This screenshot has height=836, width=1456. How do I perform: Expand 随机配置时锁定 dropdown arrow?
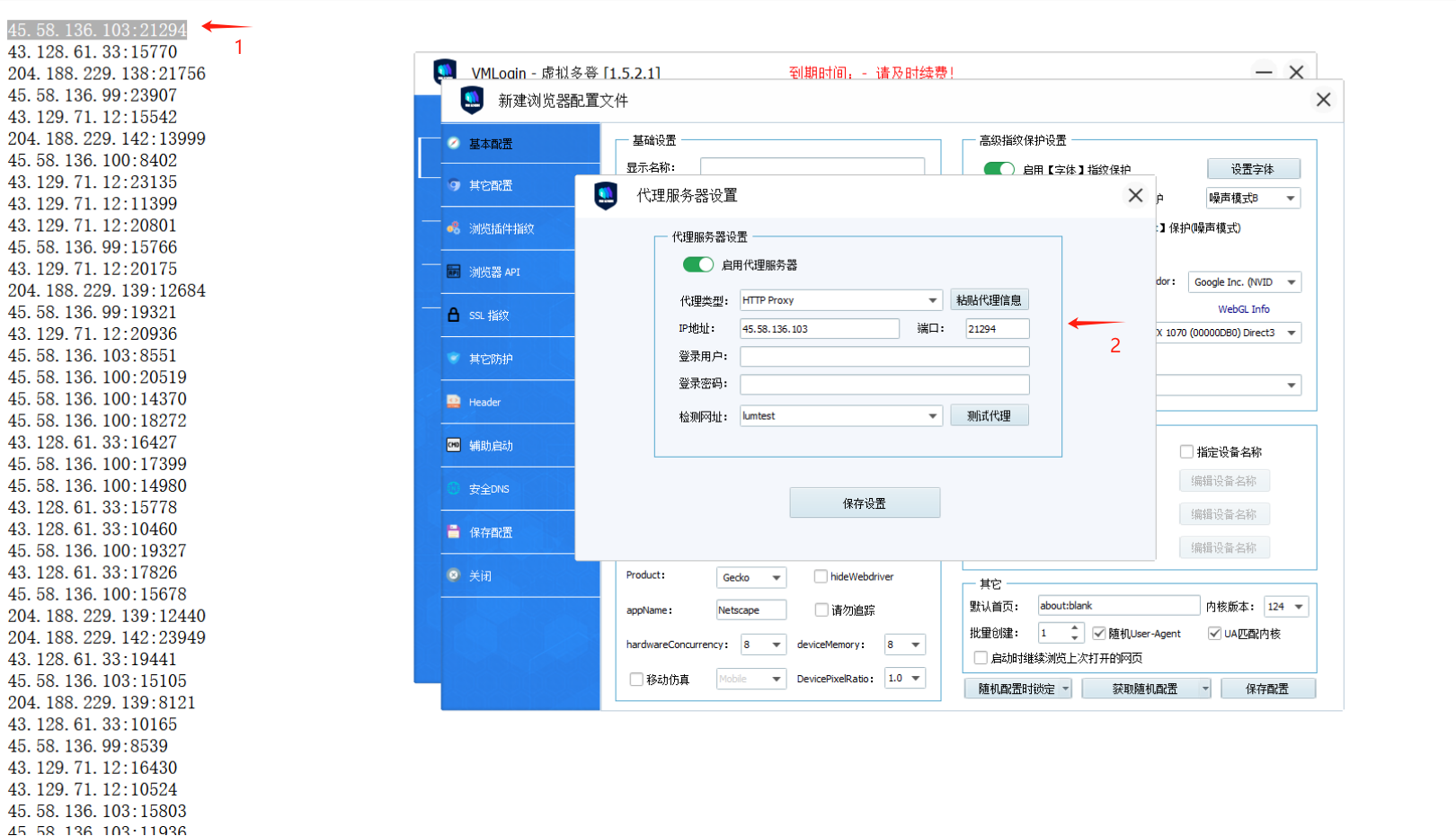point(1066,689)
